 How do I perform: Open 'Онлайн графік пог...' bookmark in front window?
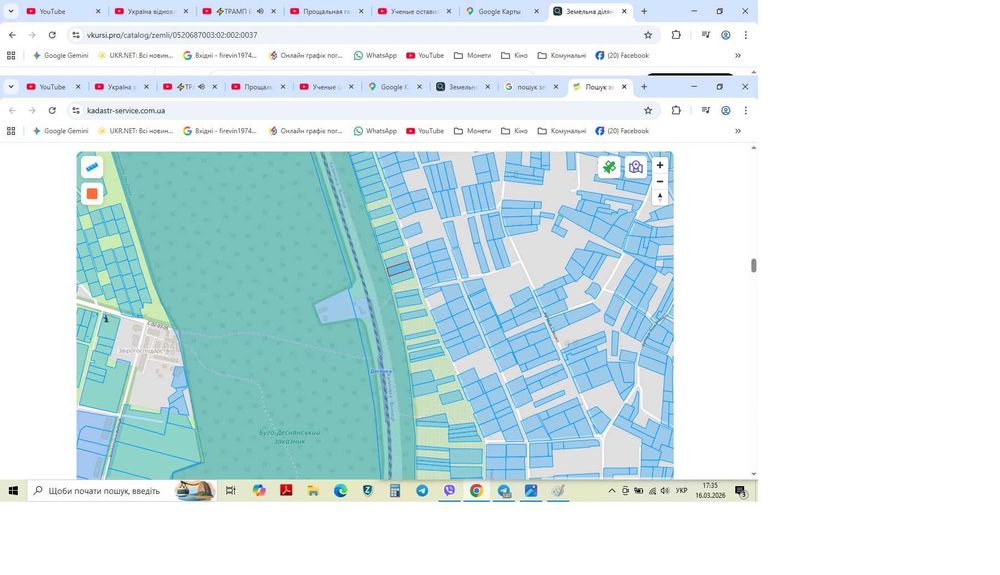coord(306,131)
